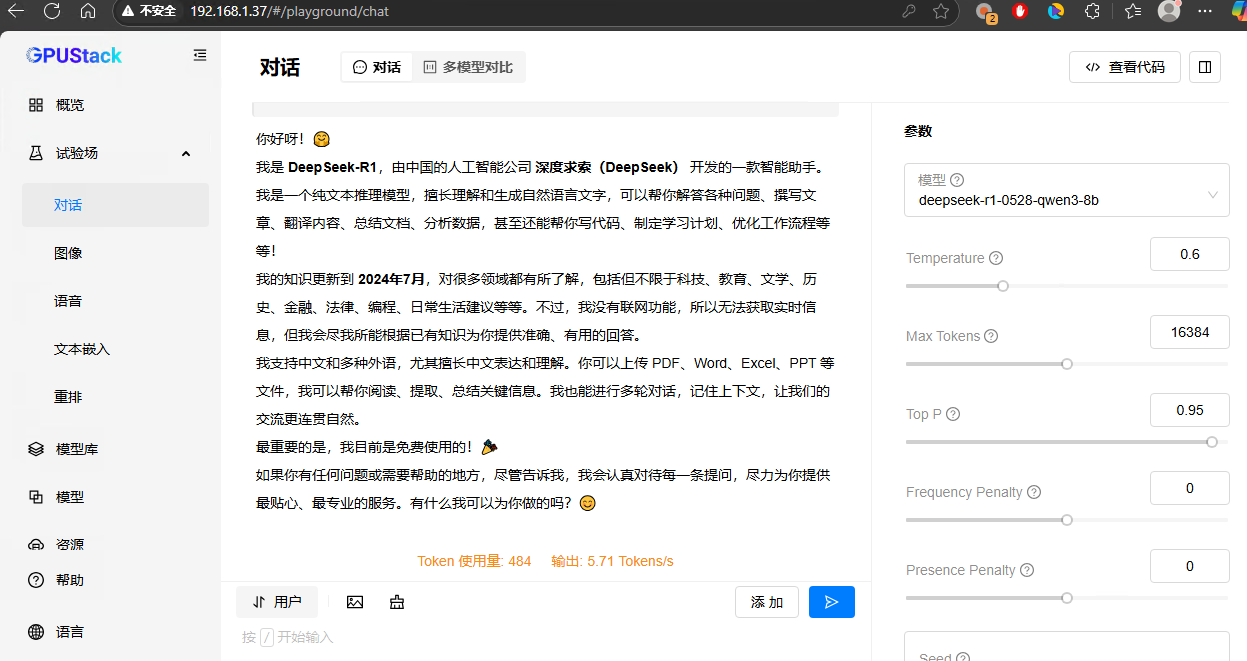This screenshot has height=661, width=1247.
Task: Click the password key icon in address bar
Action: tap(909, 12)
